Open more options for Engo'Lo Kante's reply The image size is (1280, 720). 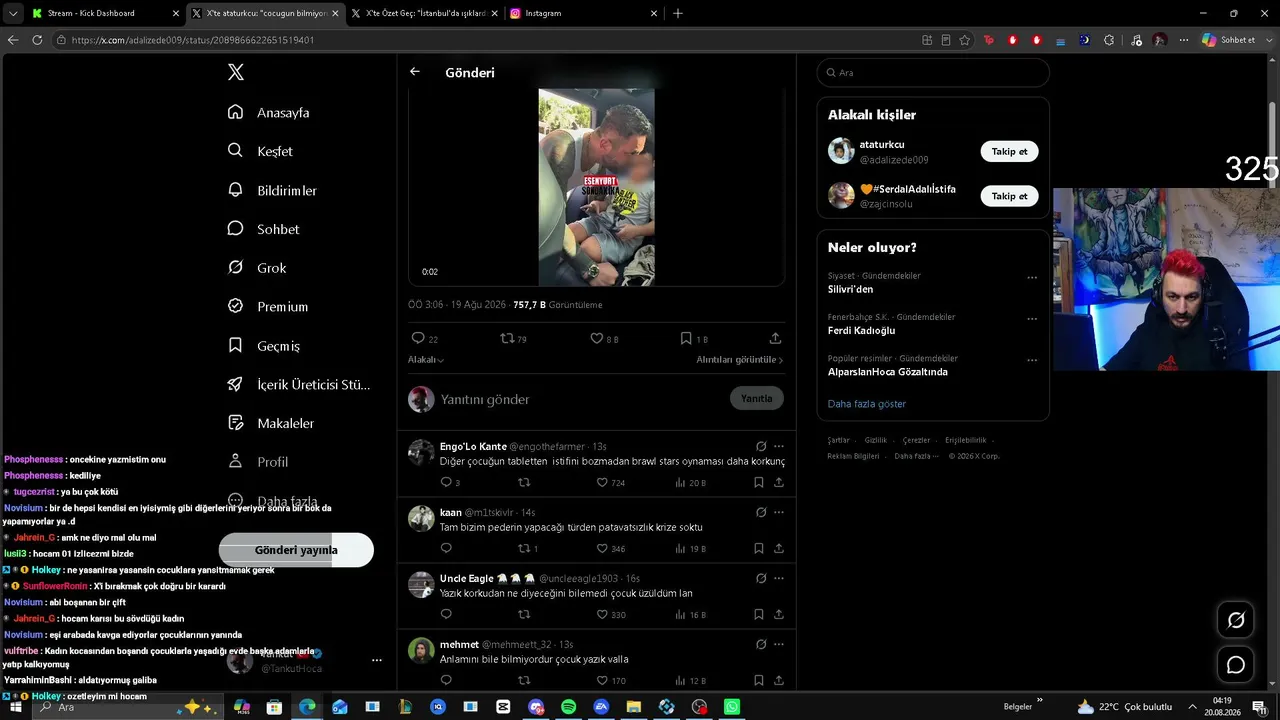(x=779, y=447)
